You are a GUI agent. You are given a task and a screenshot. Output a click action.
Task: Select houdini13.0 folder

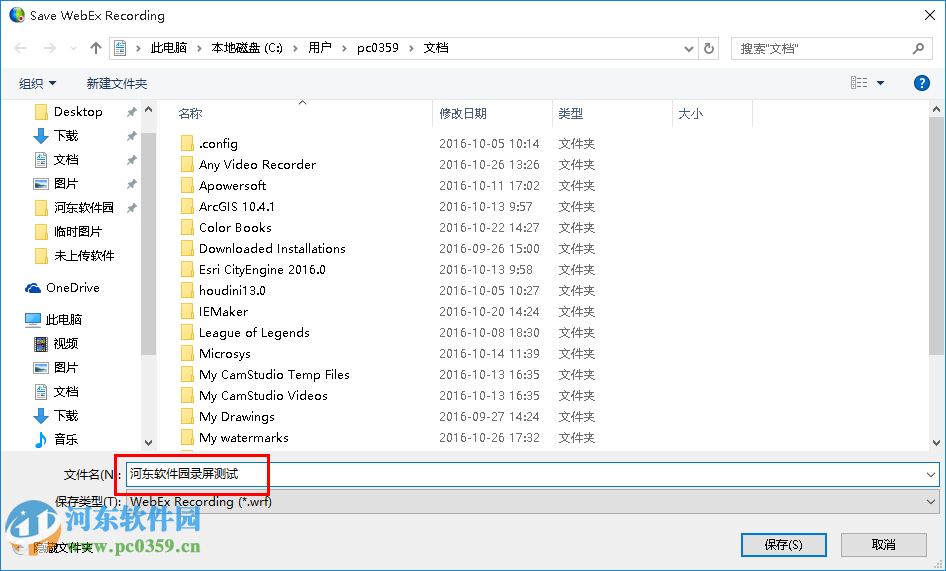point(232,291)
